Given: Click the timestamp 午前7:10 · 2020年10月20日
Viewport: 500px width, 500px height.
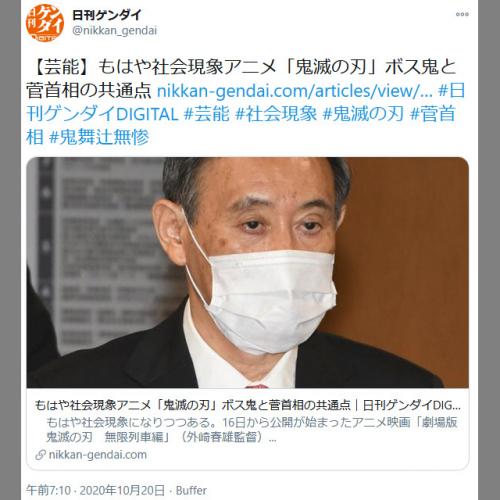Looking at the screenshot, I should click(95, 490).
